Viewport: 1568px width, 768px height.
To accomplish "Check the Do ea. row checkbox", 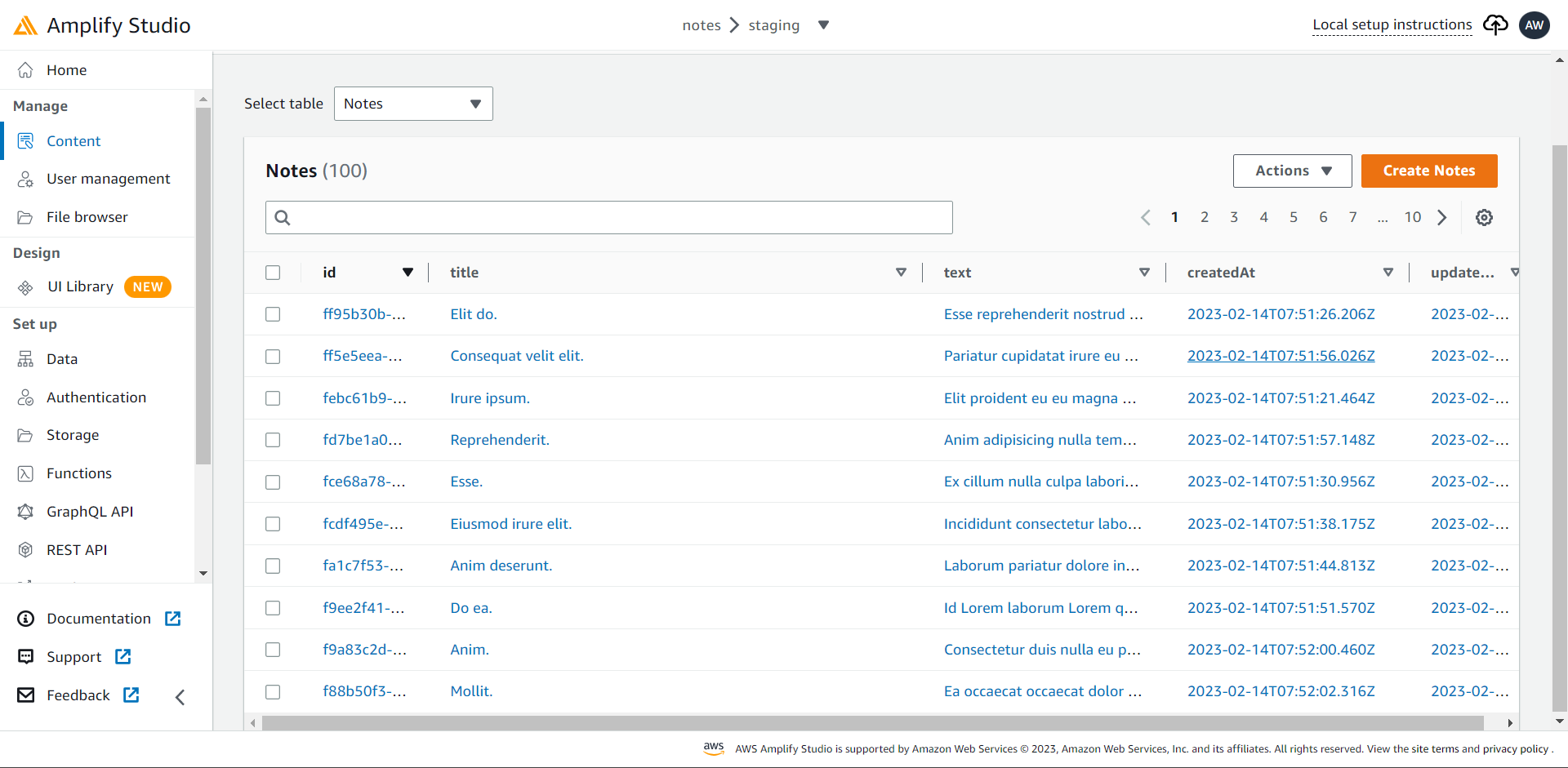I will pos(273,608).
